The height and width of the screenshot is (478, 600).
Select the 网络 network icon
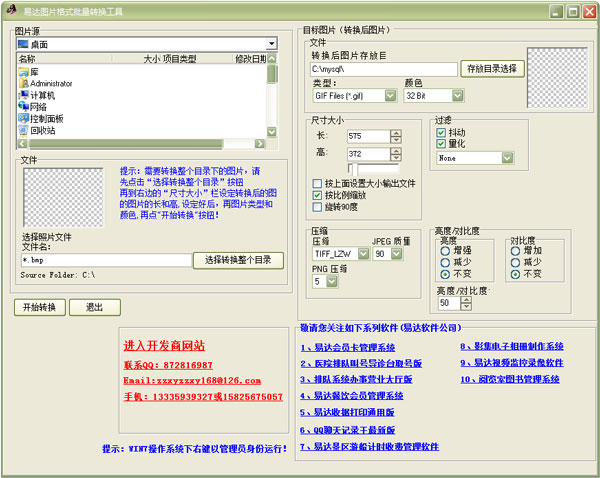tap(24, 106)
